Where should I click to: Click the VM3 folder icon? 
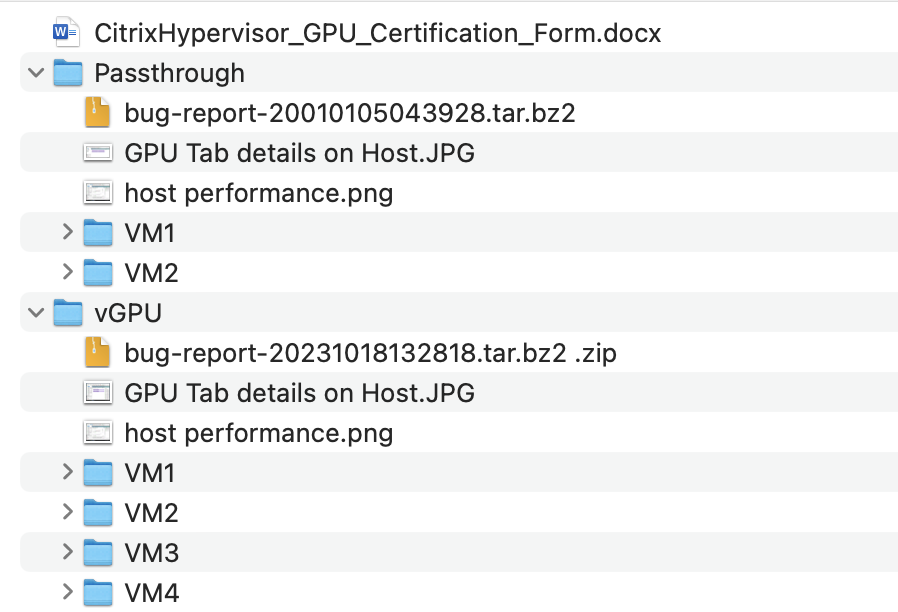click(x=97, y=552)
